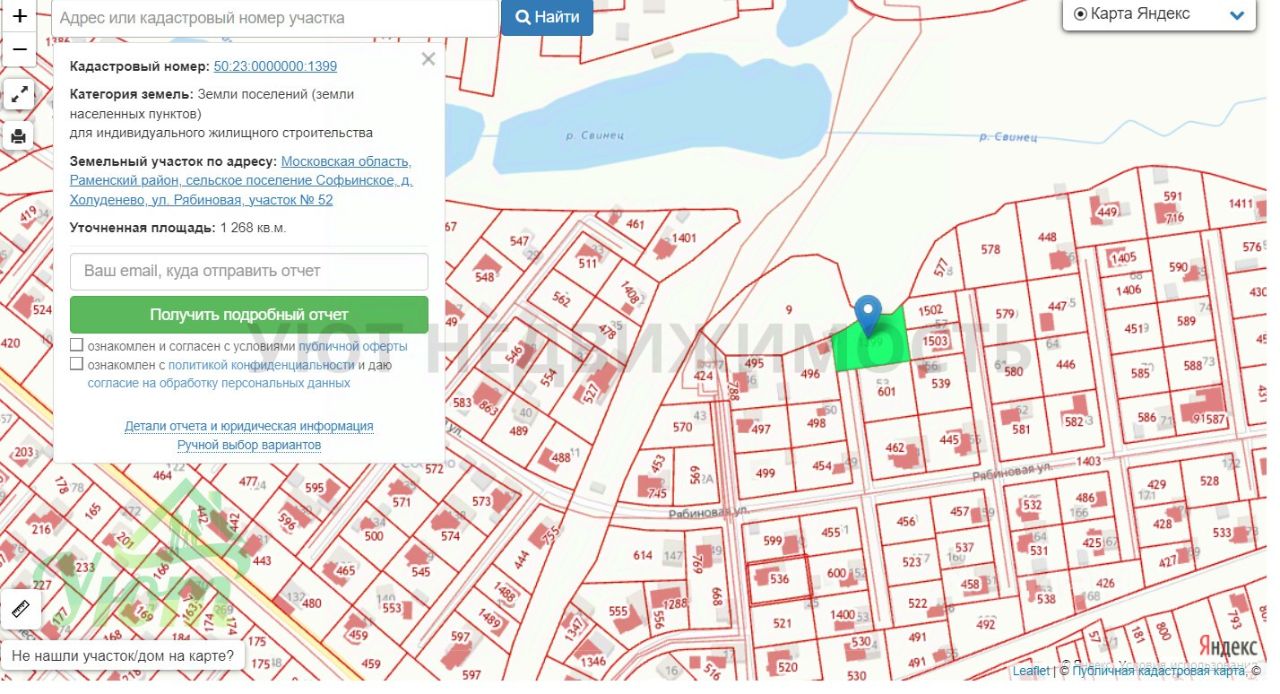Focus the email input field
1280x694 pixels.
tap(249, 271)
